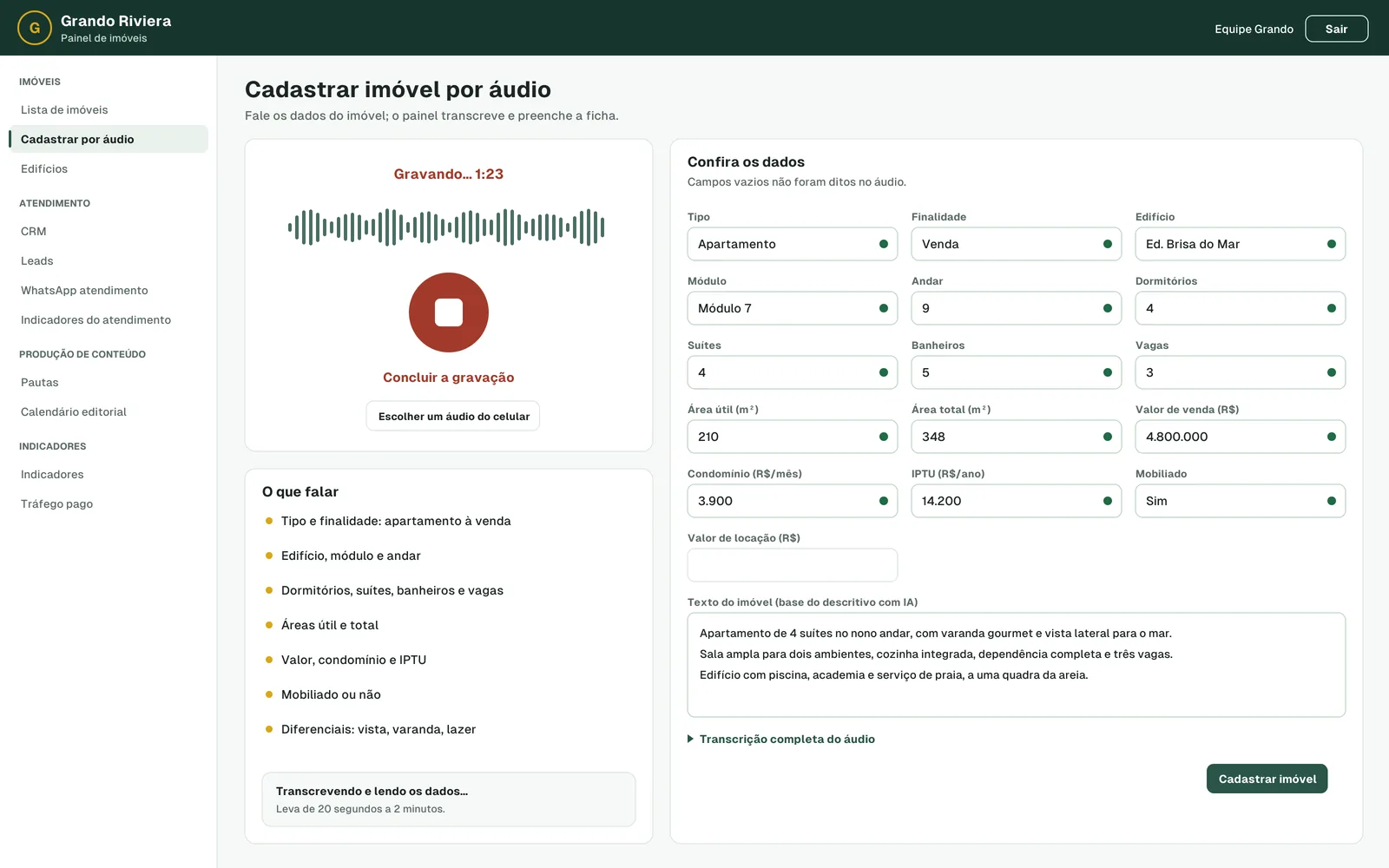Open Pautas in sidebar
The image size is (1389, 868).
pyautogui.click(x=109, y=383)
